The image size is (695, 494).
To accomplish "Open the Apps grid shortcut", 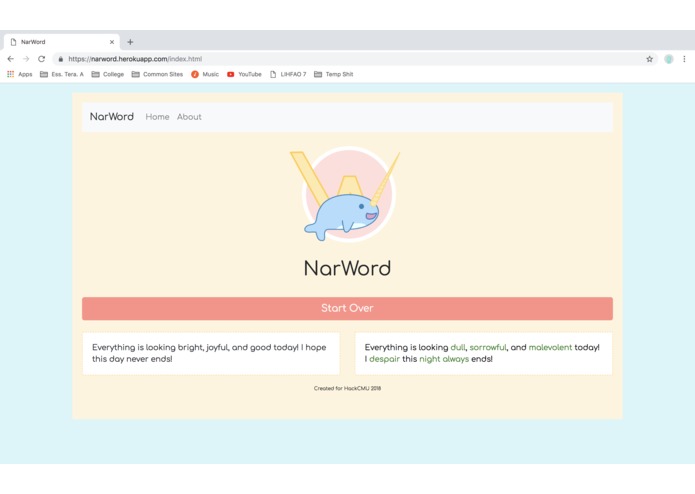I will tap(20, 74).
